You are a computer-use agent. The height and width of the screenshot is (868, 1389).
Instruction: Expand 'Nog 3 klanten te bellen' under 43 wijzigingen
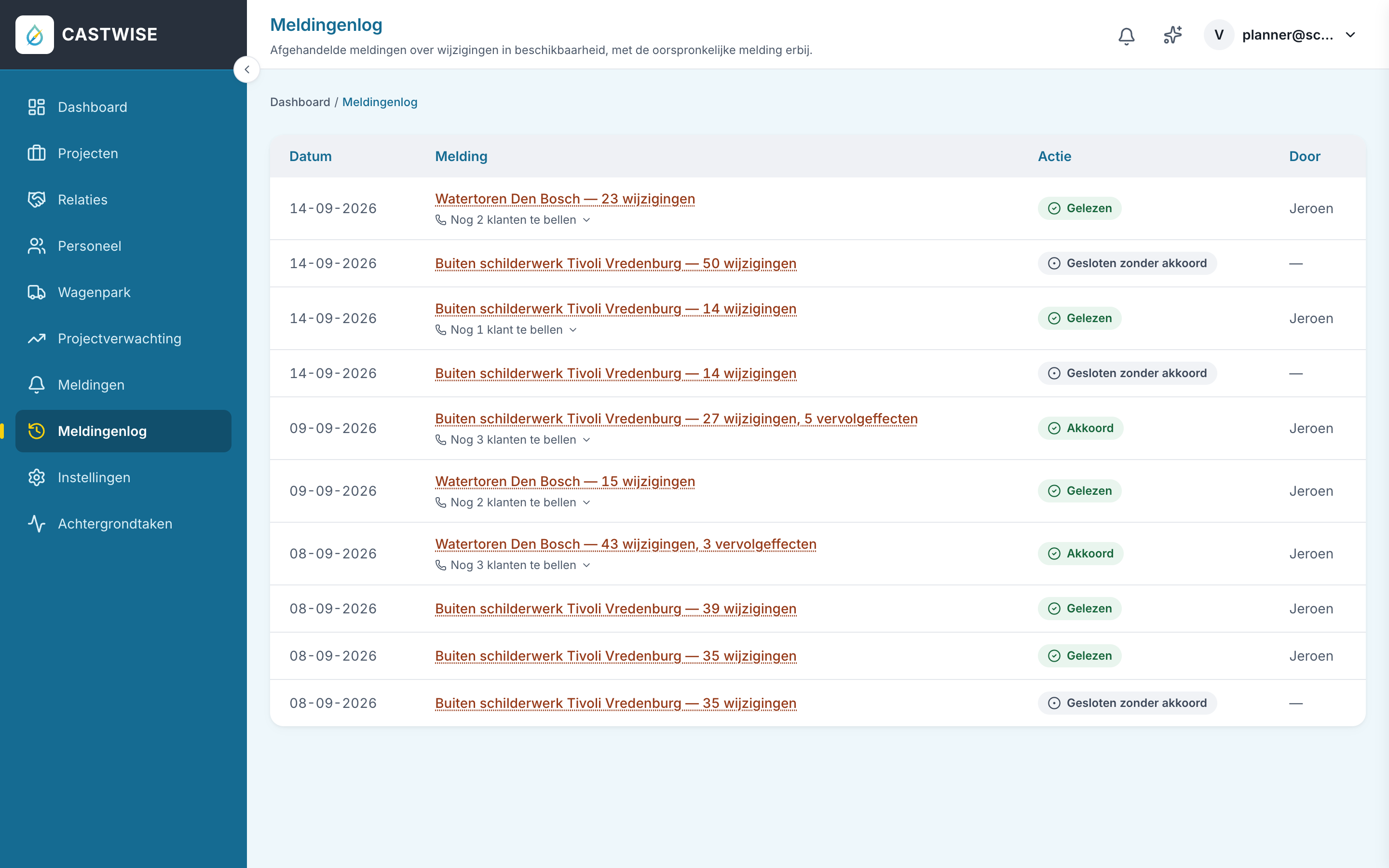[x=513, y=566]
